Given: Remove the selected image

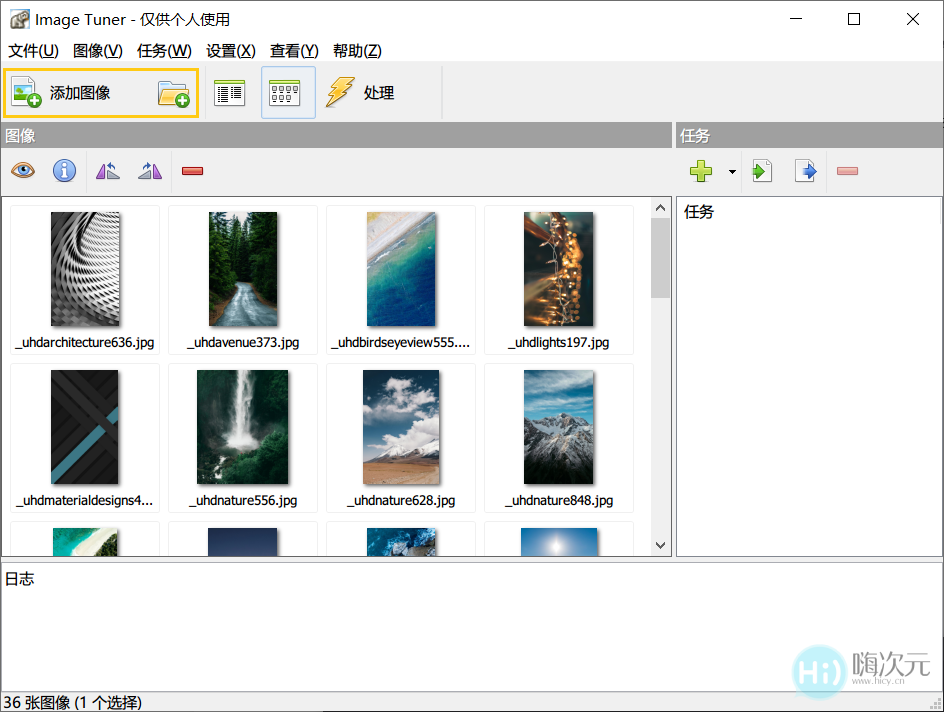Looking at the screenshot, I should coord(192,170).
